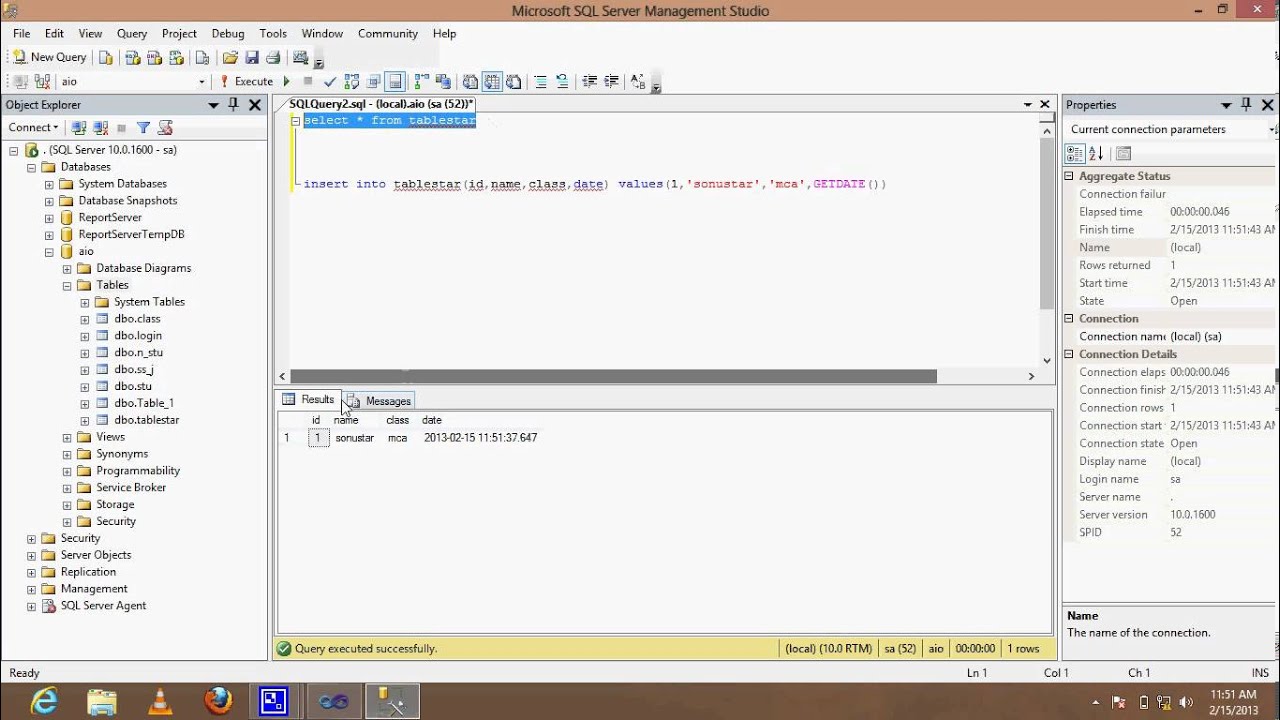Click the insert into tablestar statement line
This screenshot has height=720, width=1280.
(595, 184)
